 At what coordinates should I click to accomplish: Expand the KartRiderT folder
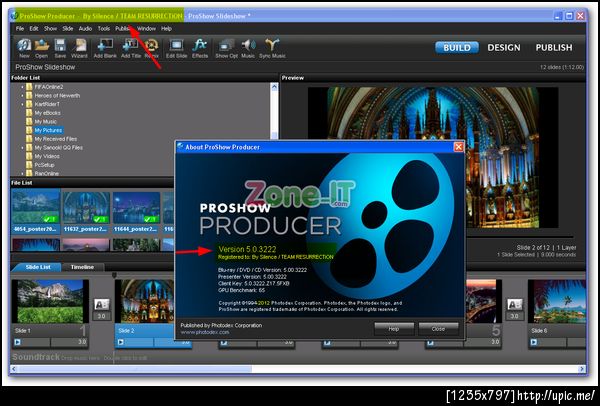(x=22, y=104)
